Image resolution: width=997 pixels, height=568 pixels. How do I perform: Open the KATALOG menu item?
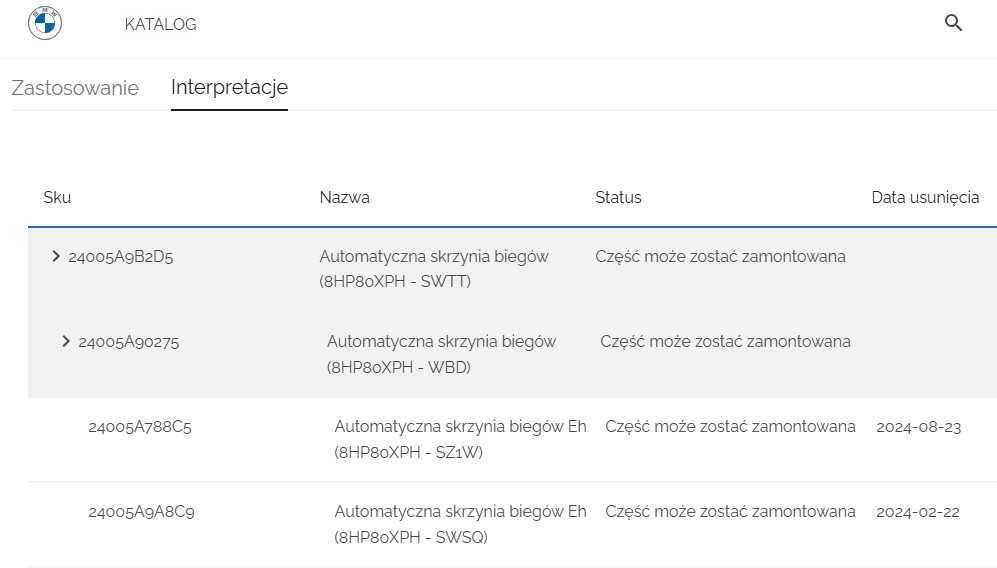[160, 24]
